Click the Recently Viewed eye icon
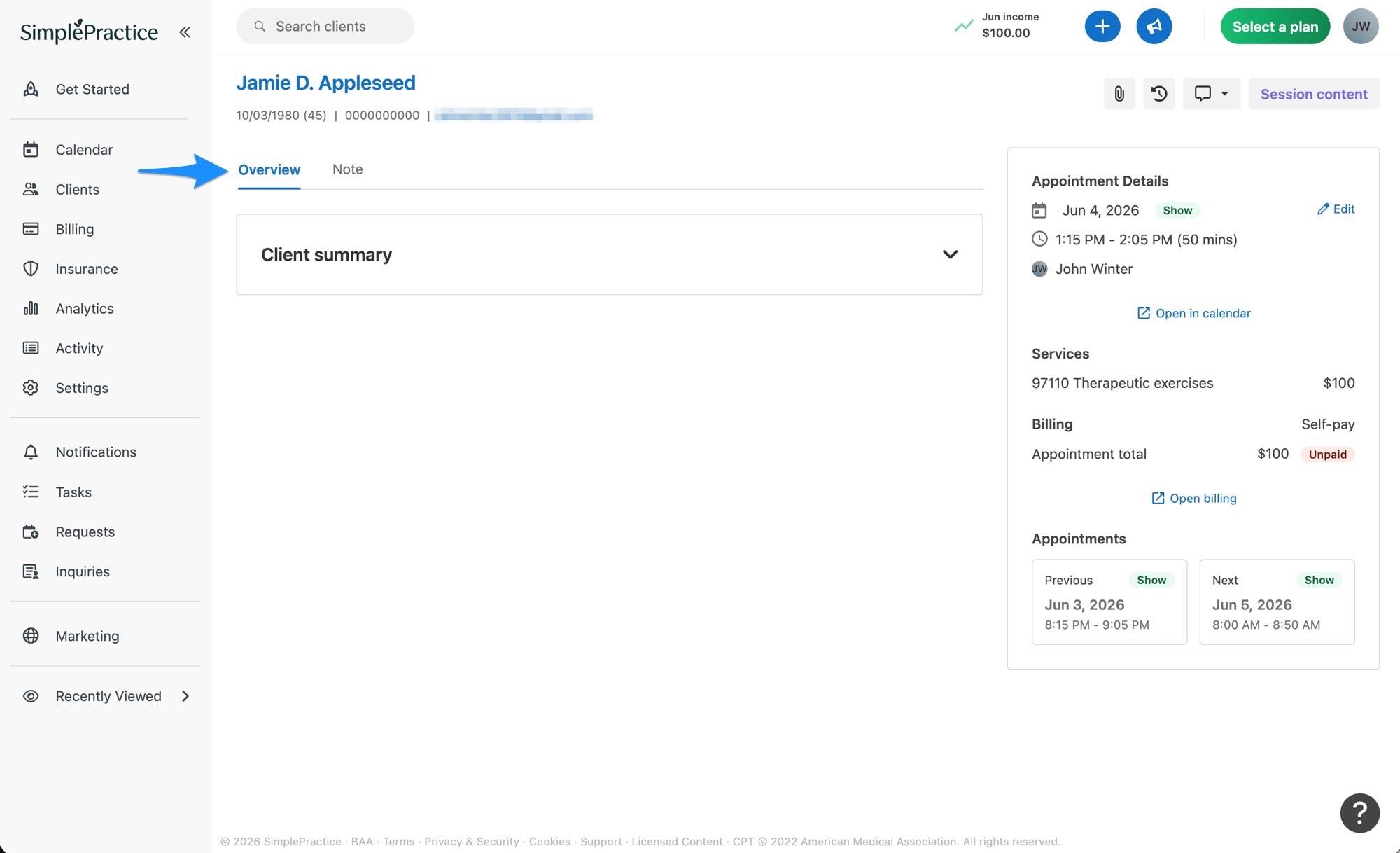 [x=31, y=695]
